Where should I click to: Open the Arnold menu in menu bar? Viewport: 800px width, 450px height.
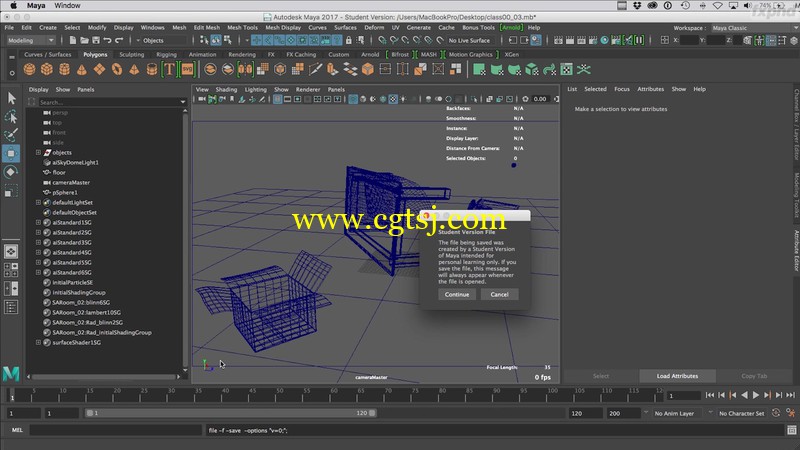click(511, 28)
